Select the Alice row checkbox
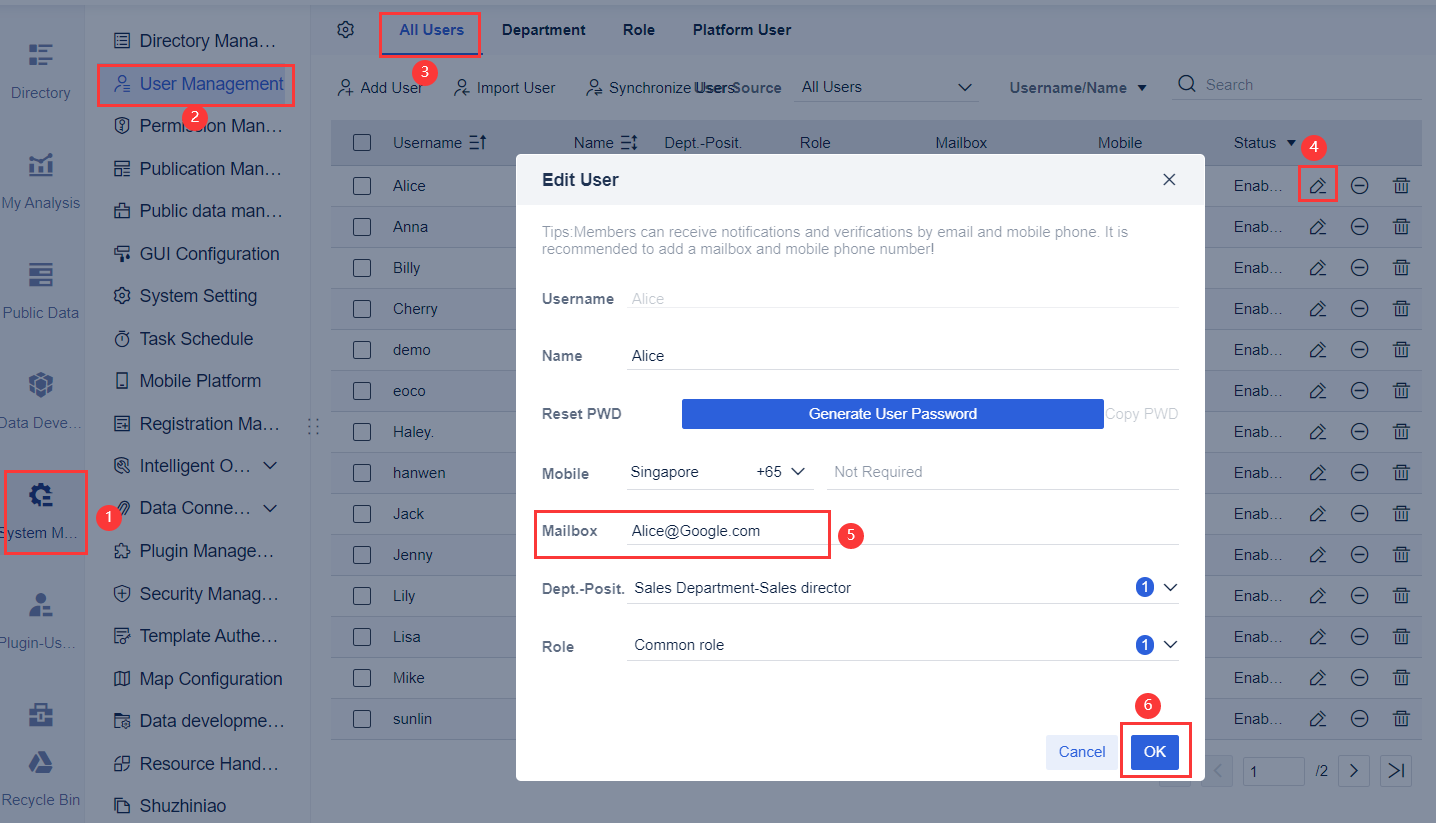Screen dimensions: 1436x823 tap(361, 185)
